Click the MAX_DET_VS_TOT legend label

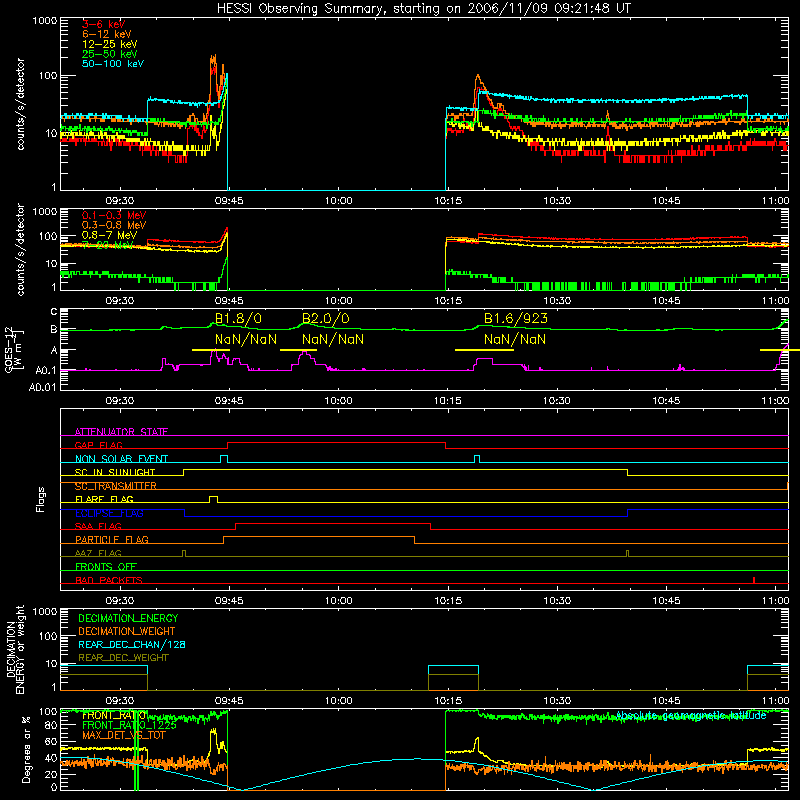[x=124, y=735]
